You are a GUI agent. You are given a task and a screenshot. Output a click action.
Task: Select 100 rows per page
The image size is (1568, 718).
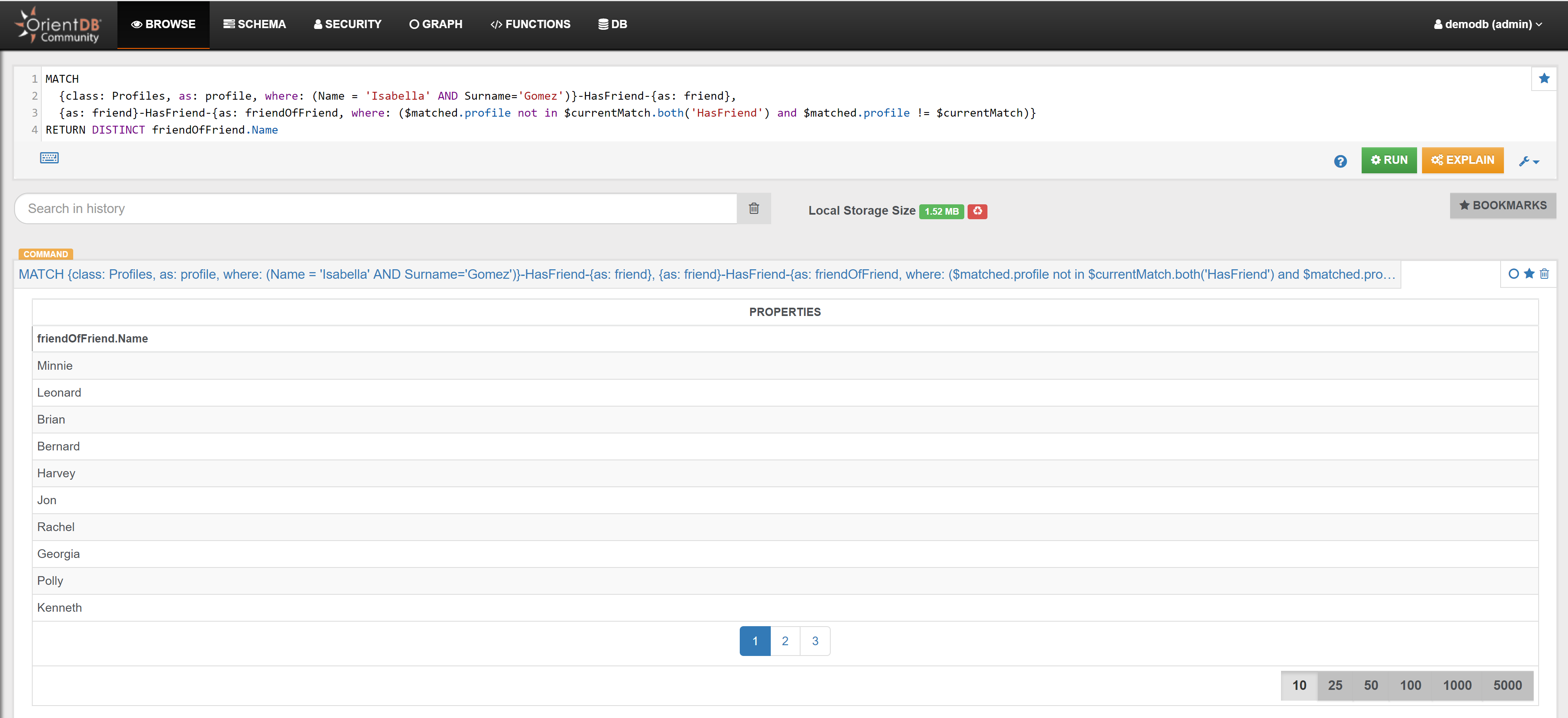[1410, 685]
